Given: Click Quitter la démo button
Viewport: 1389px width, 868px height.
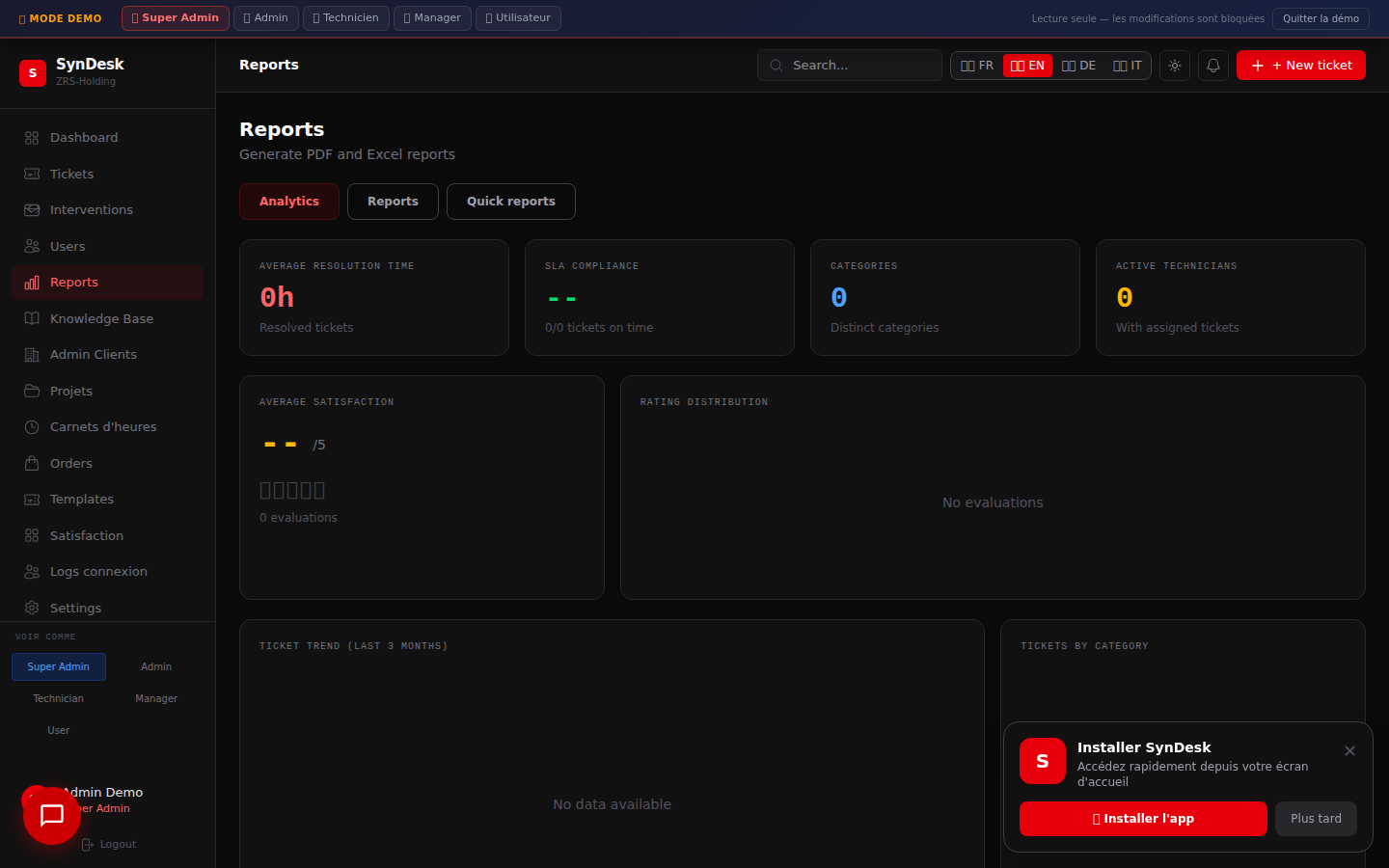Looking at the screenshot, I should [1320, 18].
